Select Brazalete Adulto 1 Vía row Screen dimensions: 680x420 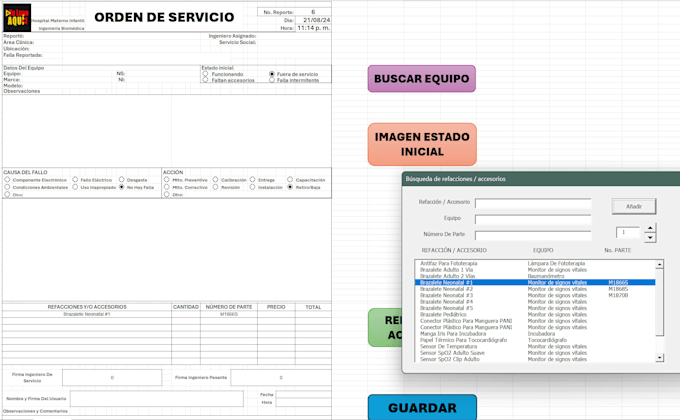pyautogui.click(x=535, y=270)
